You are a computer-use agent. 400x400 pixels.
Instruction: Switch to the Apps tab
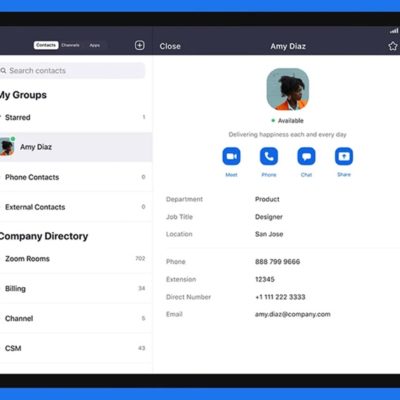click(x=95, y=45)
